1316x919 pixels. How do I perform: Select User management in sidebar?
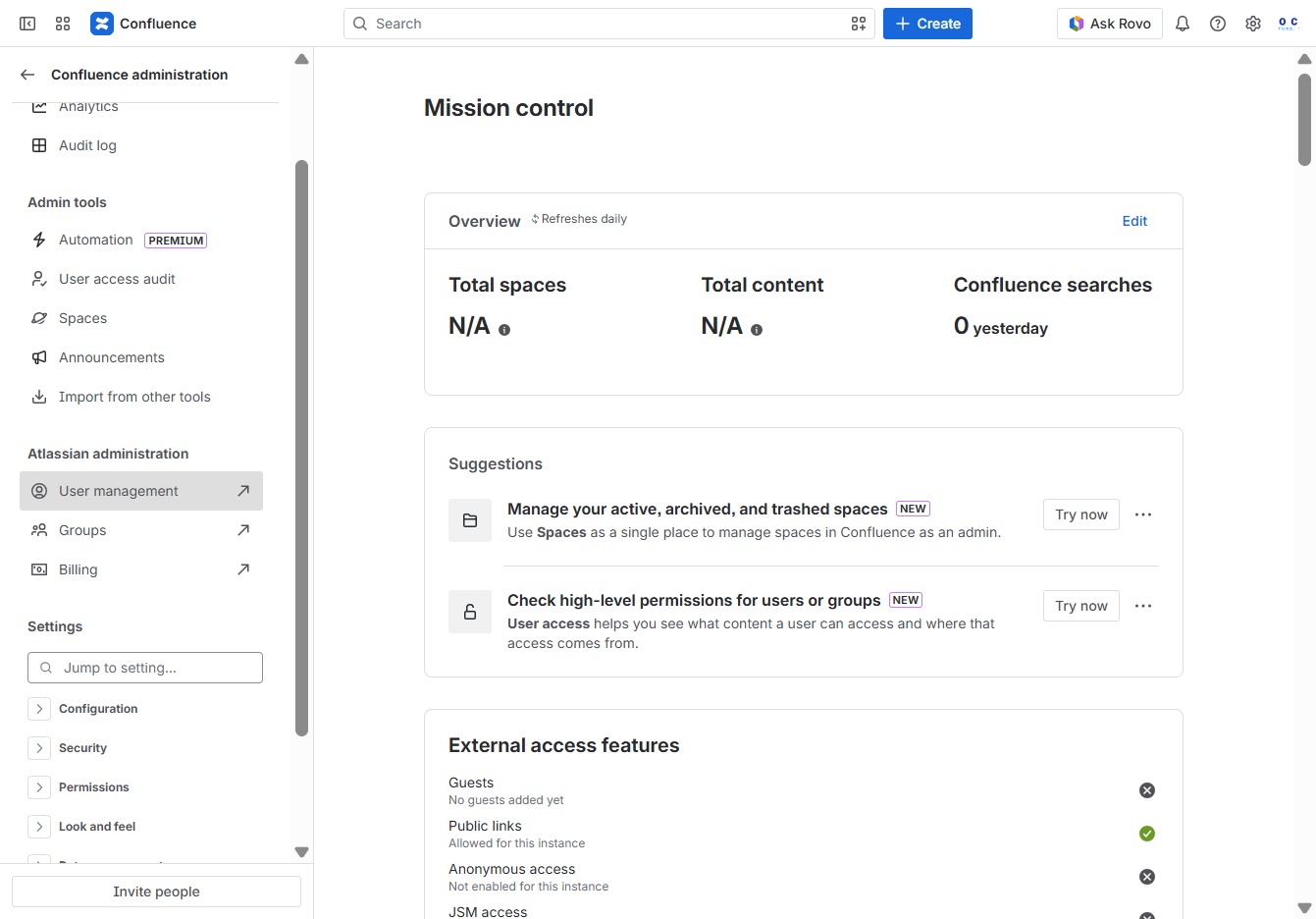141,491
